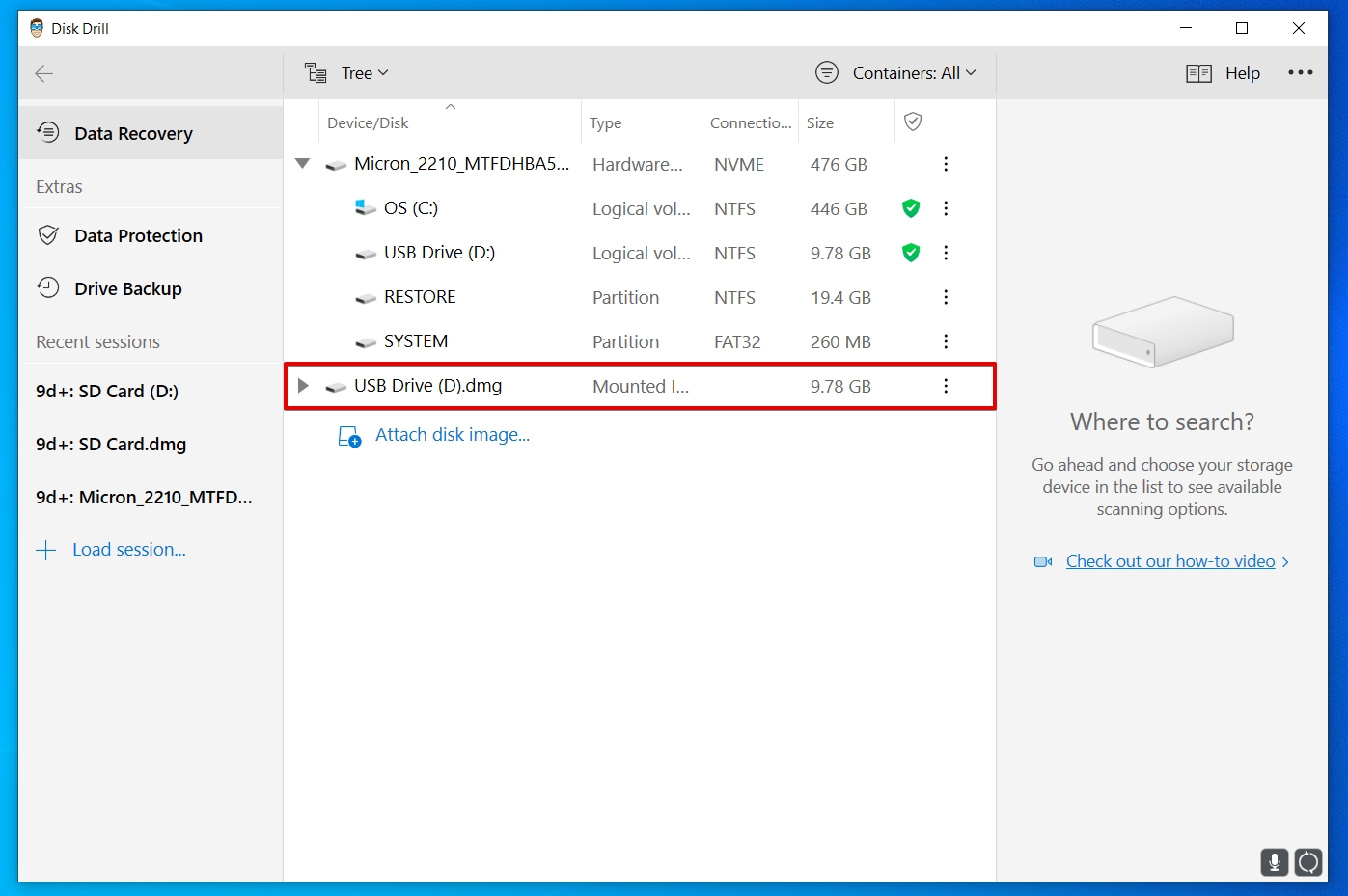Open options menu for OS (C:) row
1348x896 pixels.
click(946, 208)
